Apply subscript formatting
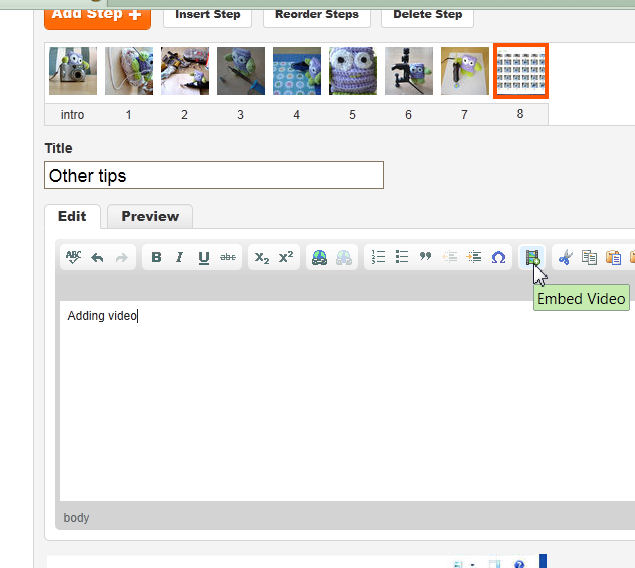This screenshot has height=568, width=635. click(262, 257)
